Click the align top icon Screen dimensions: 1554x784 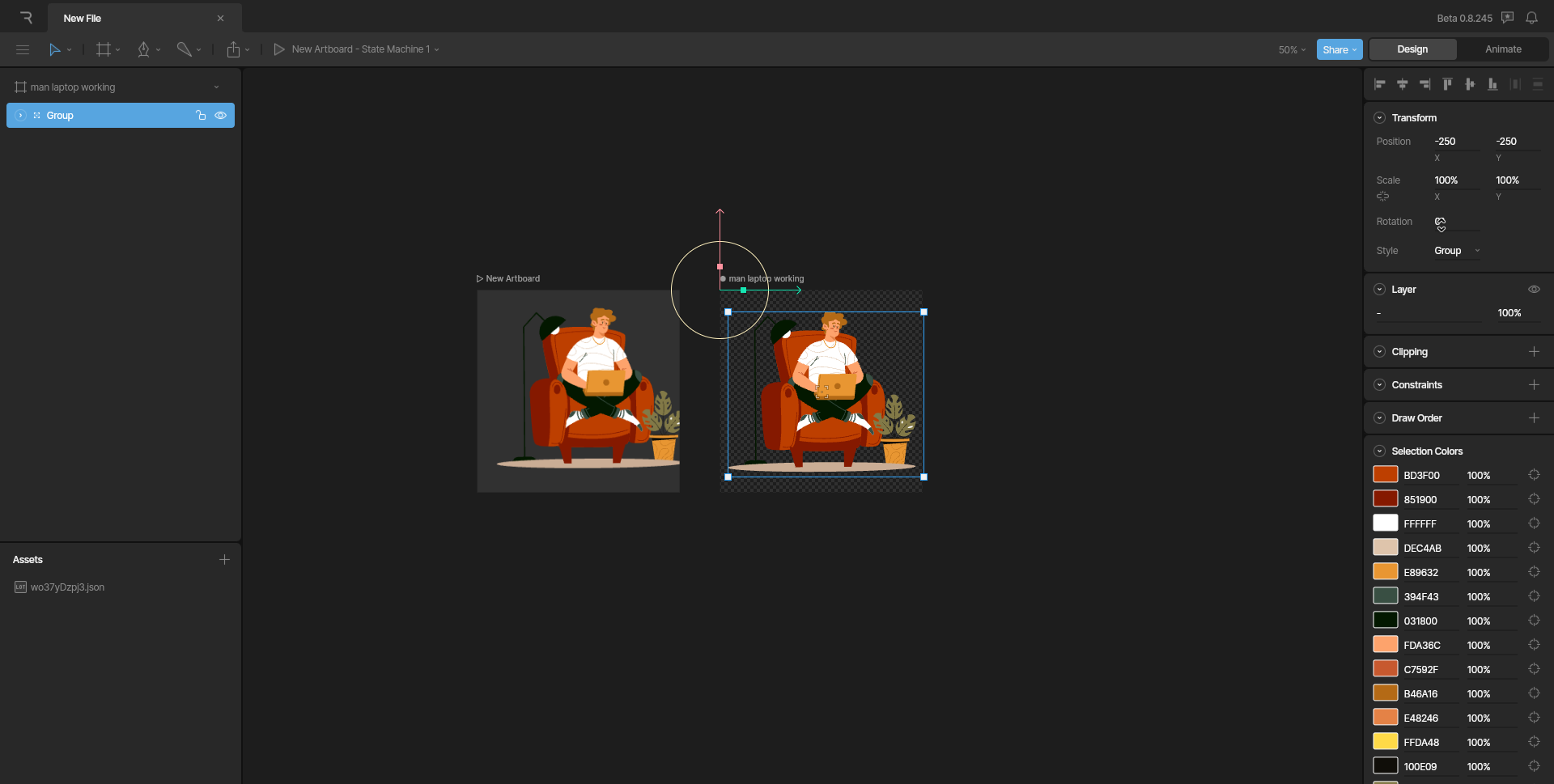tap(1447, 84)
